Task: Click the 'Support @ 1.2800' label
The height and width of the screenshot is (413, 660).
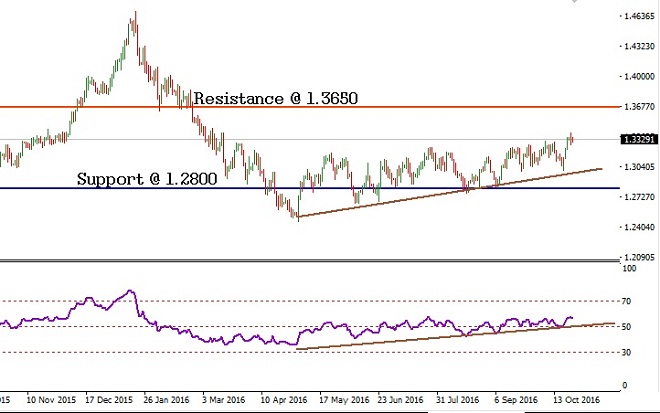Action: pos(147,179)
